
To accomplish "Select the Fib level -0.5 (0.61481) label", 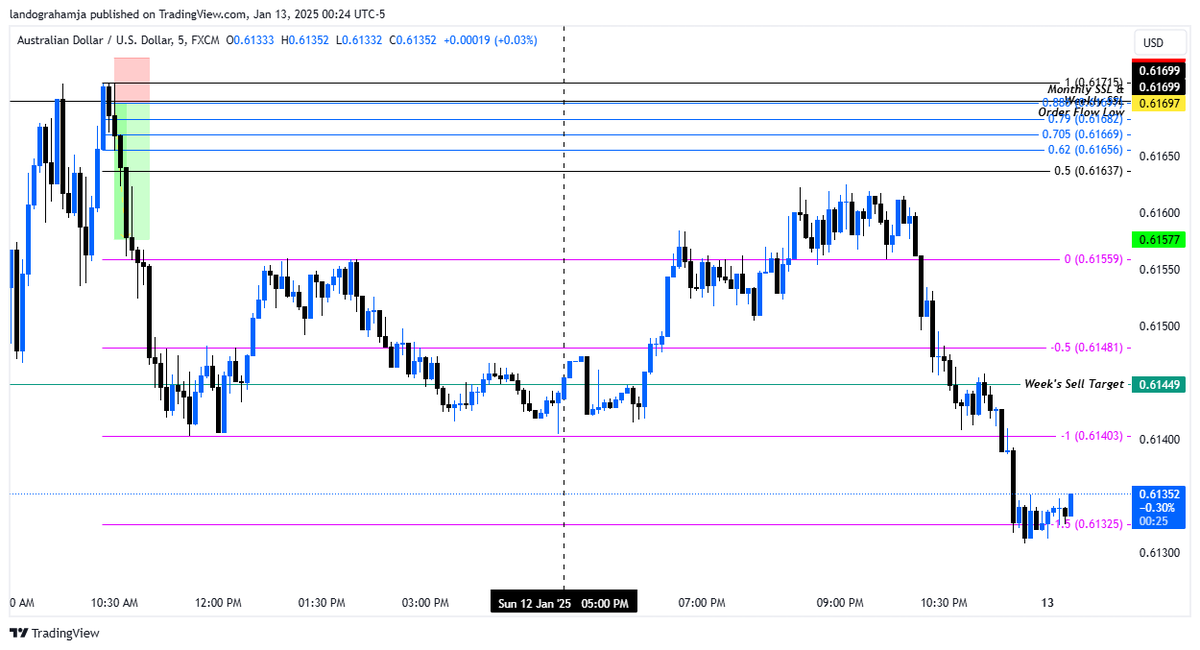I will 1087,348.
